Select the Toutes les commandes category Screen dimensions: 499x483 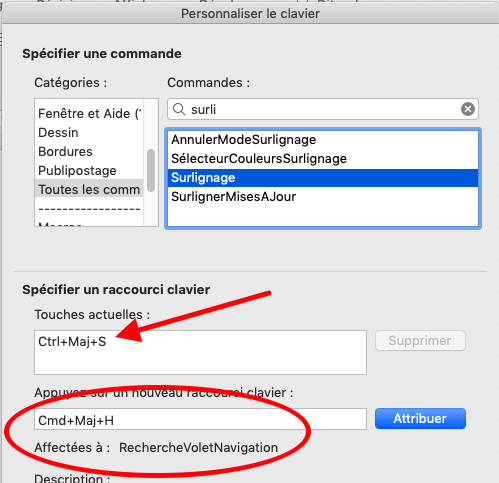pyautogui.click(x=89, y=190)
